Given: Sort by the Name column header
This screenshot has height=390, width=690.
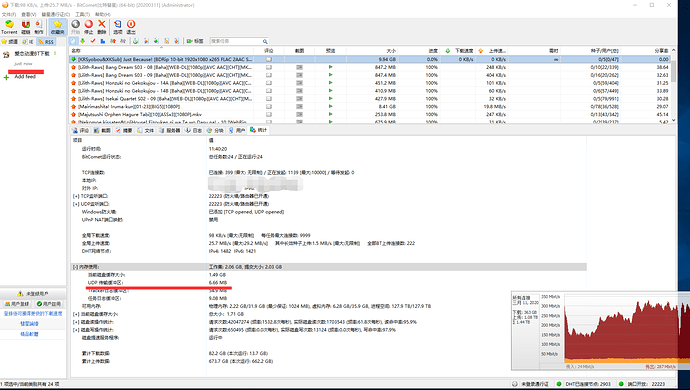Looking at the screenshot, I should click(161, 51).
